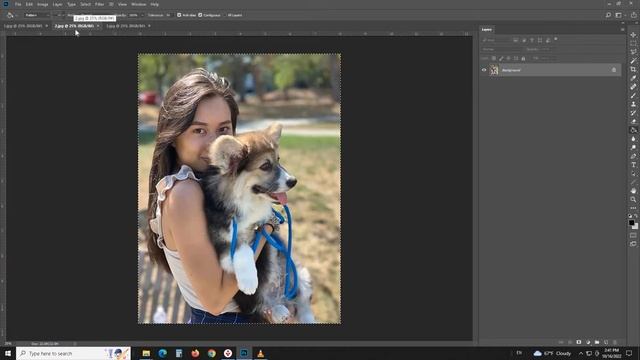Switch to the 3.jpg document tab
The height and width of the screenshot is (360, 640).
tap(126, 26)
